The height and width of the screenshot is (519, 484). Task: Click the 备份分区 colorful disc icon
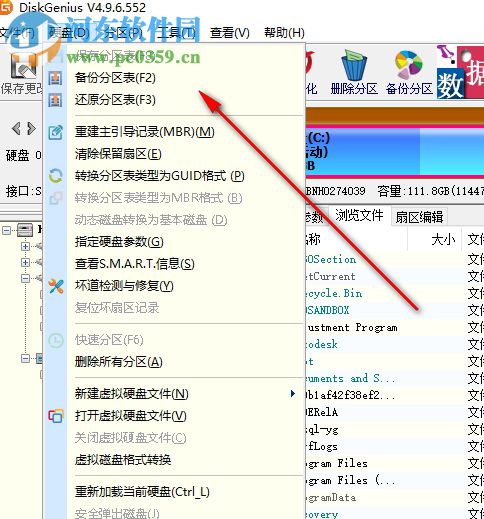coord(409,65)
